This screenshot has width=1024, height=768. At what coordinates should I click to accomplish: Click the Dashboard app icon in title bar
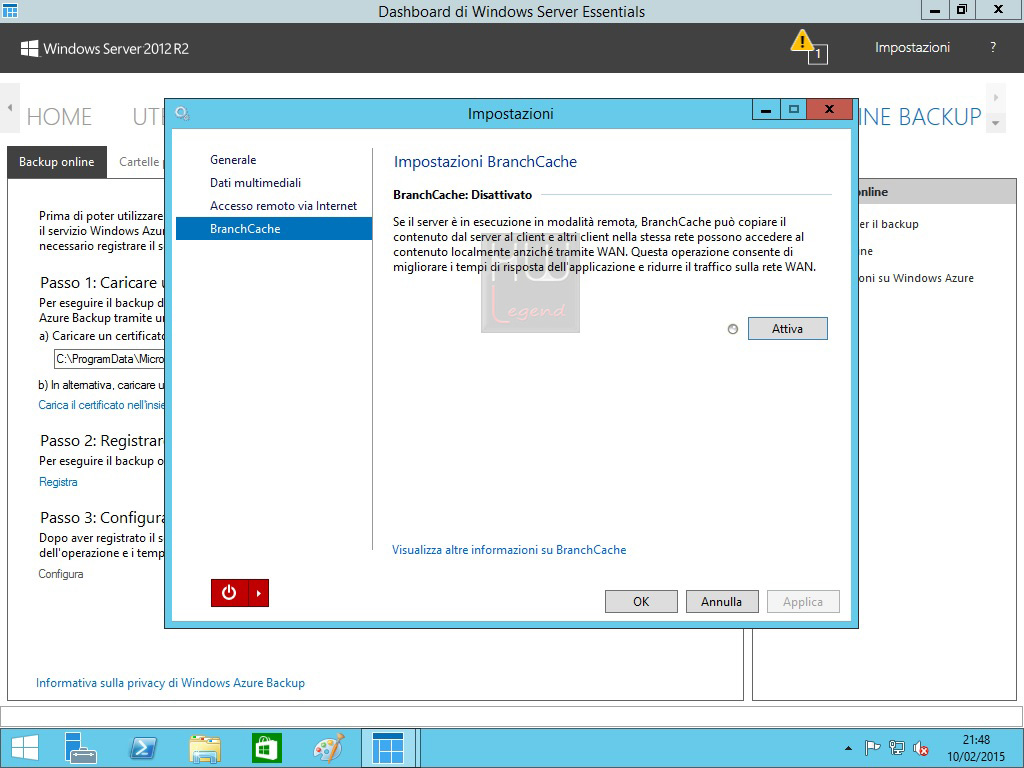10,10
